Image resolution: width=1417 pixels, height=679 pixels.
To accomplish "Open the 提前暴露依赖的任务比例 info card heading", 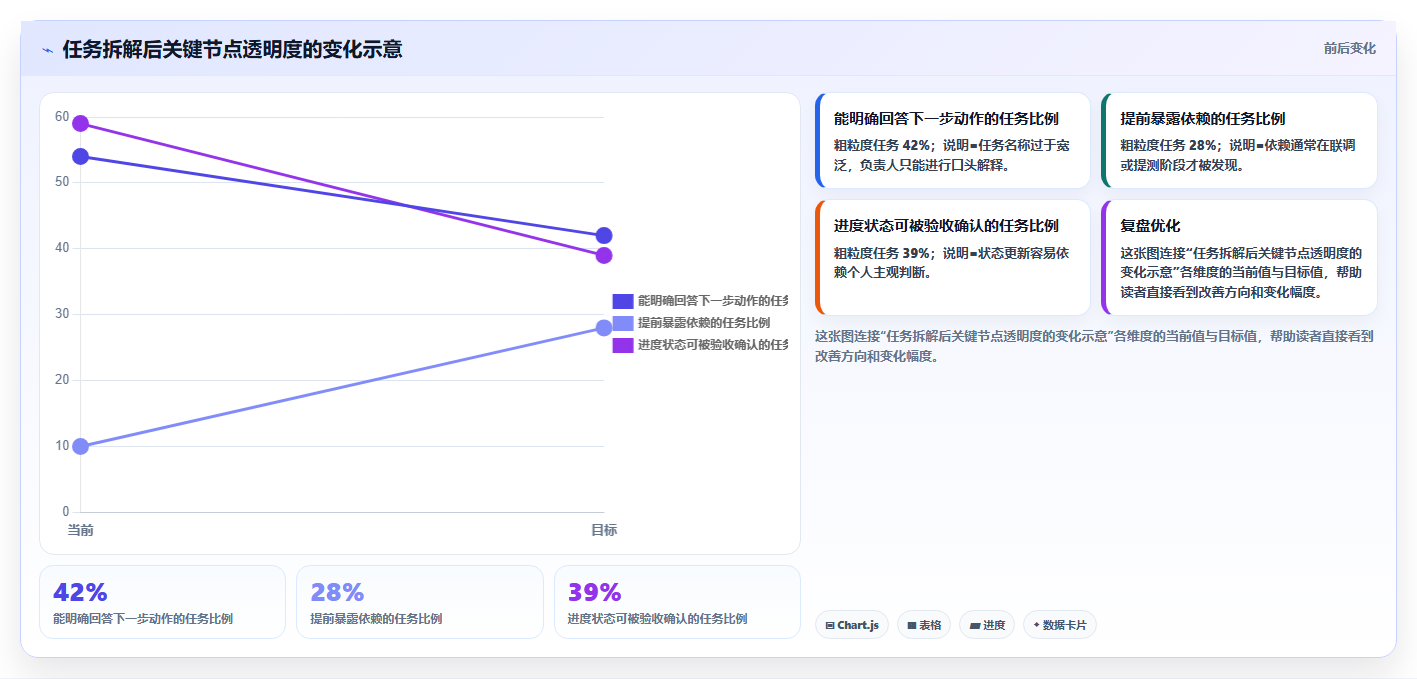I will pyautogui.click(x=1202, y=119).
